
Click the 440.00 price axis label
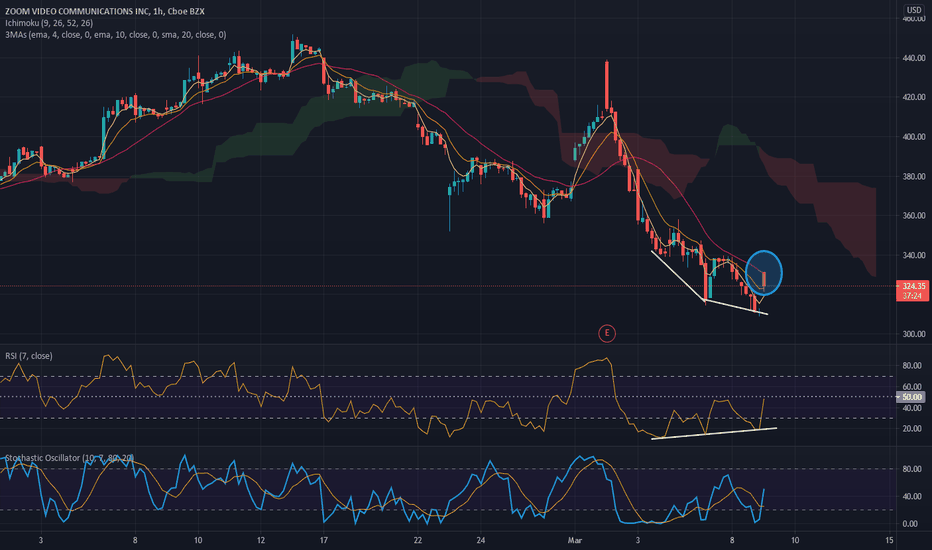click(914, 58)
